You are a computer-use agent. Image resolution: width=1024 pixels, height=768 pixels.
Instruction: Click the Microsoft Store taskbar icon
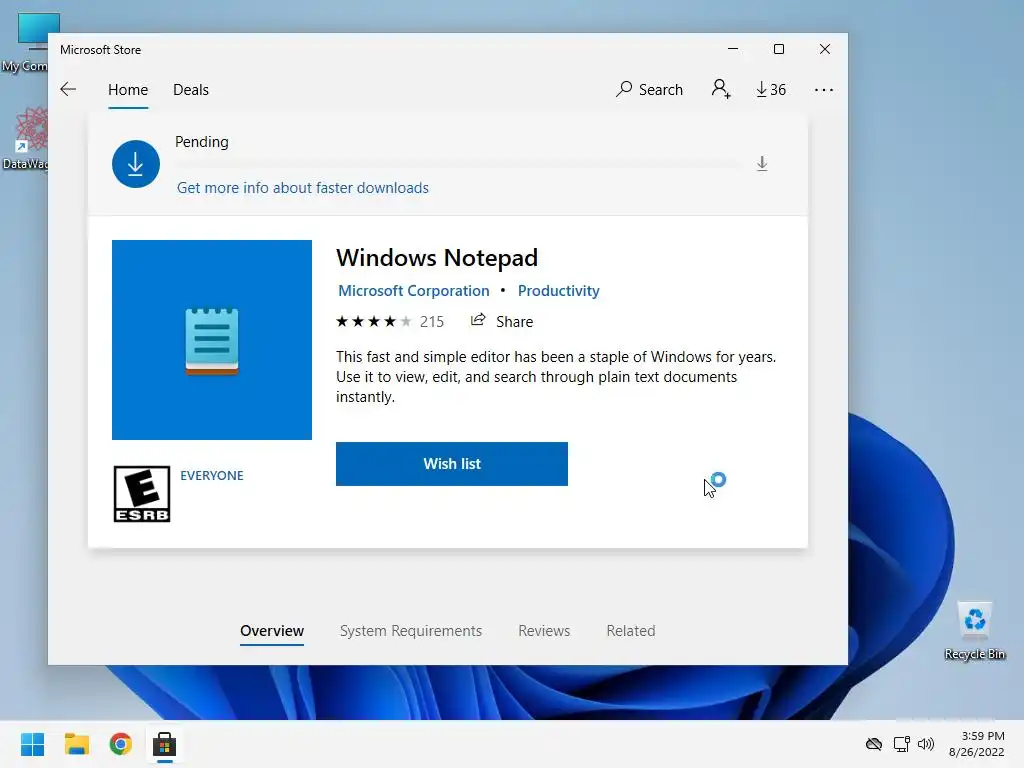pos(165,744)
